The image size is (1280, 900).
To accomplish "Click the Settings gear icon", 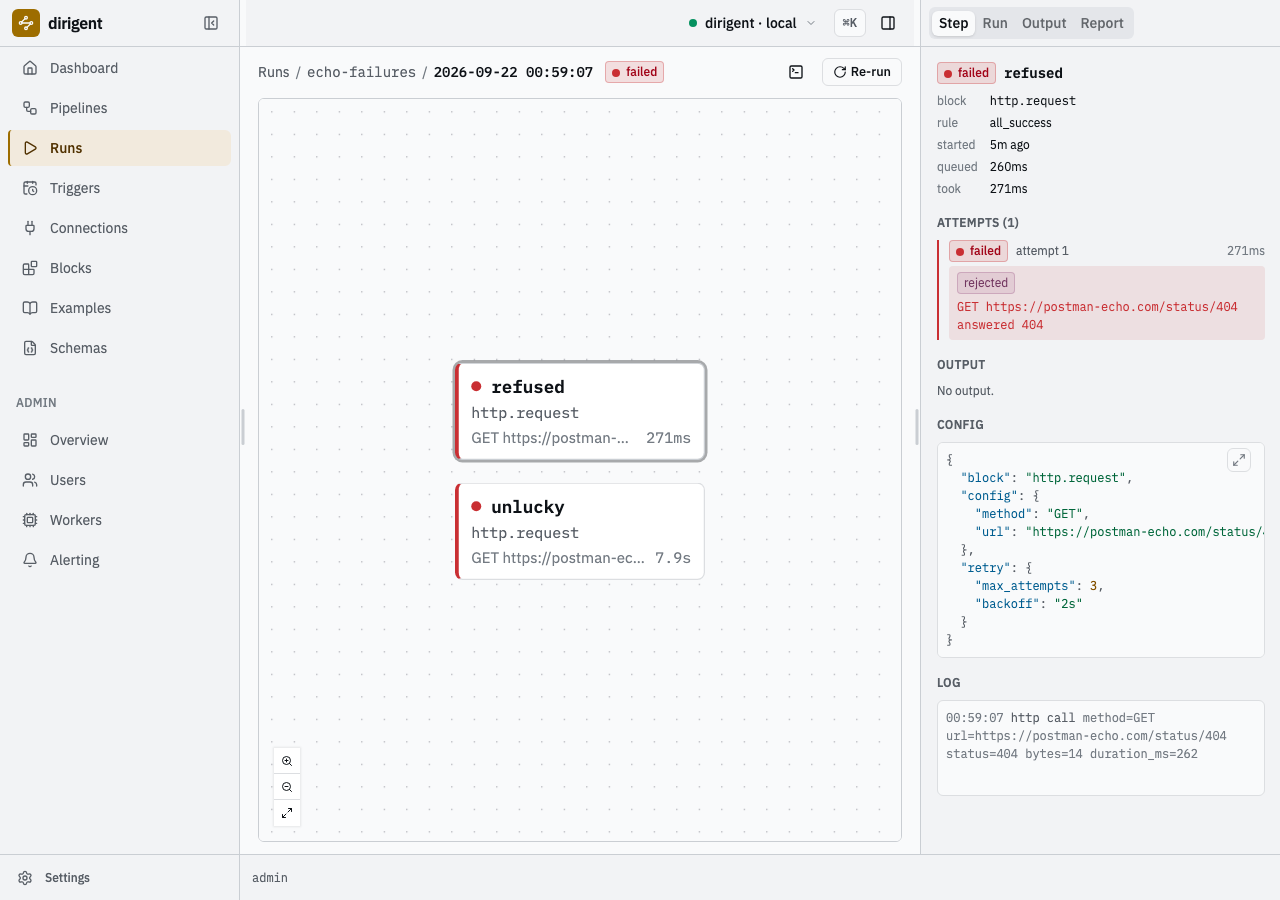I will [25, 878].
